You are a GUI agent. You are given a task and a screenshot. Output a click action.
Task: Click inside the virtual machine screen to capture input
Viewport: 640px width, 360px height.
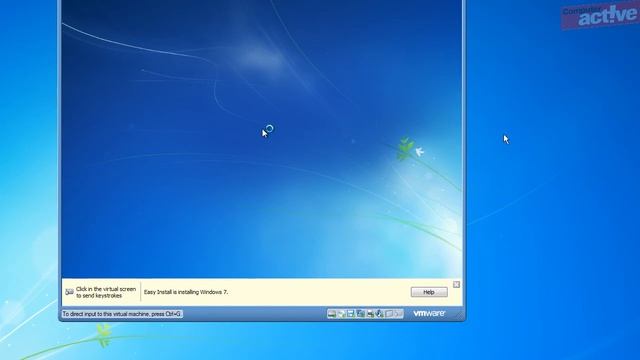point(261,139)
